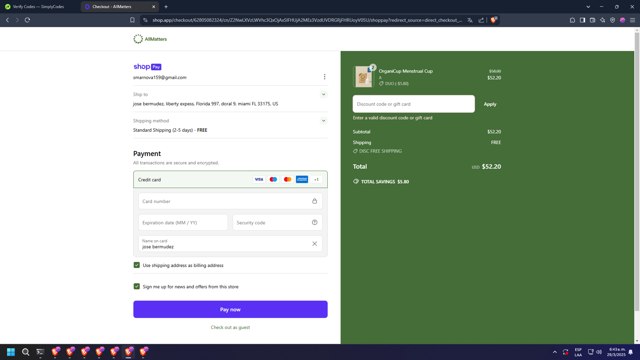Click the Card number input field
The width and height of the screenshot is (640, 360).
(230, 201)
